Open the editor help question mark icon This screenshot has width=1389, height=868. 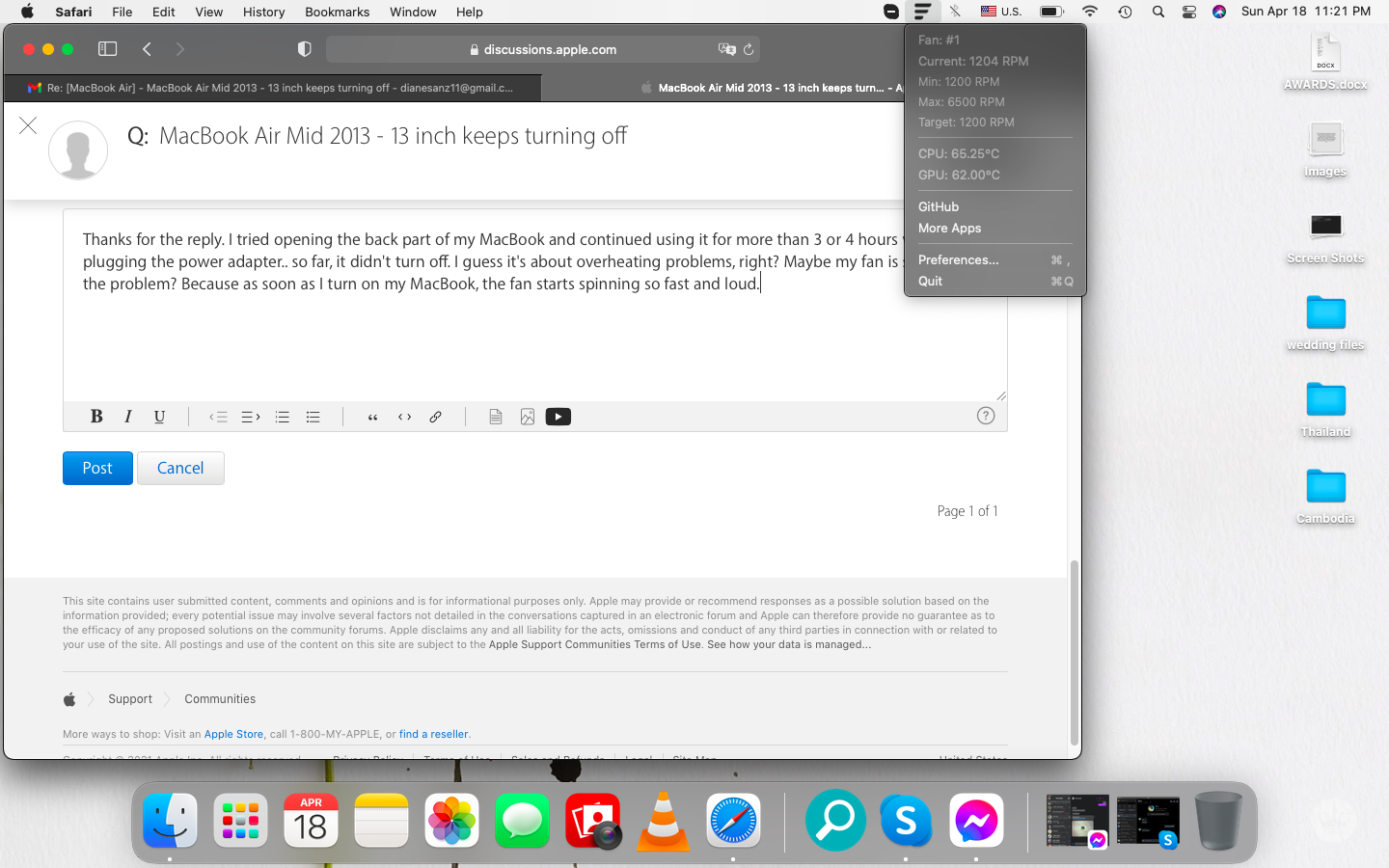[x=986, y=416]
